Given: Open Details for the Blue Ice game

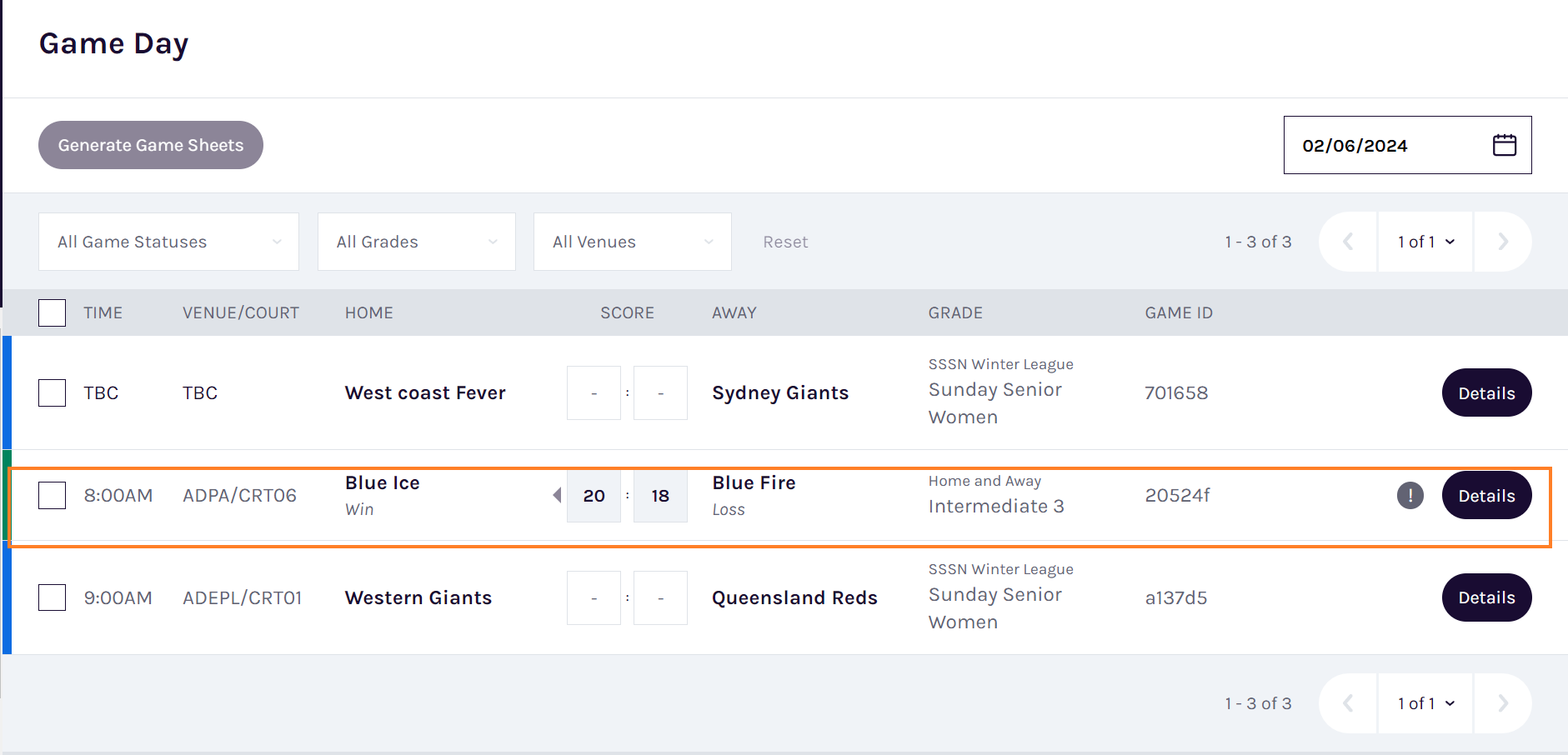Looking at the screenshot, I should point(1486,494).
